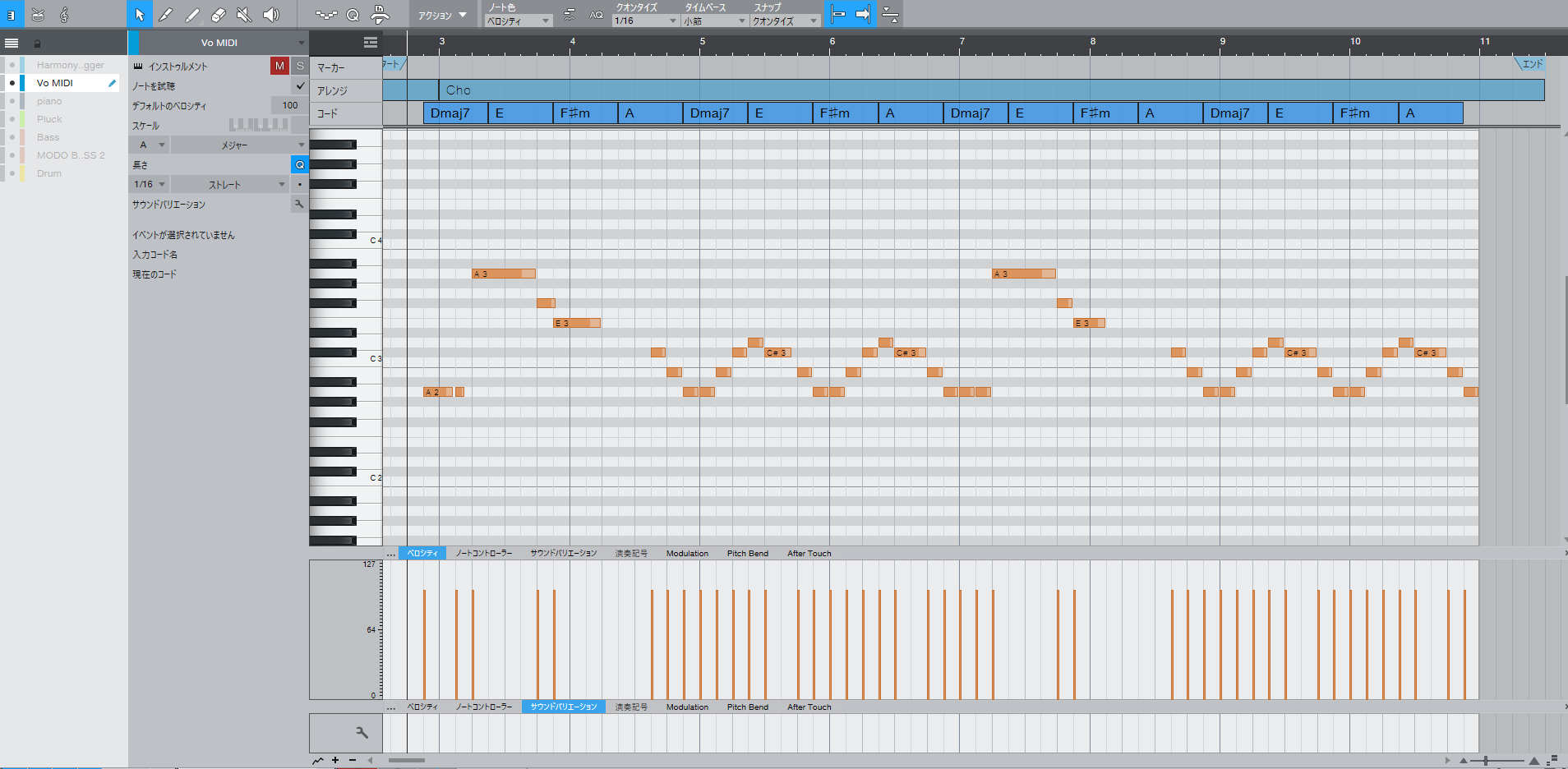Click the default velocity value 100 field

[x=289, y=105]
